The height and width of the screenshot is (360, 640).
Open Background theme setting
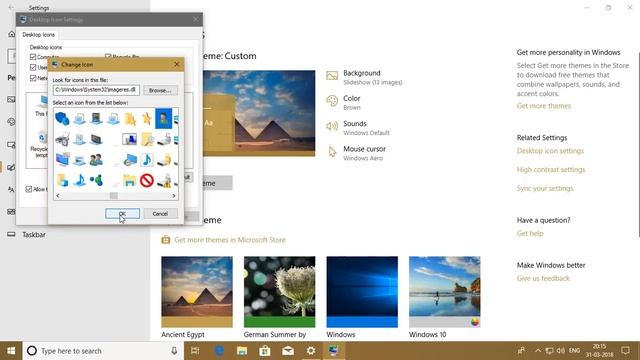coord(364,77)
